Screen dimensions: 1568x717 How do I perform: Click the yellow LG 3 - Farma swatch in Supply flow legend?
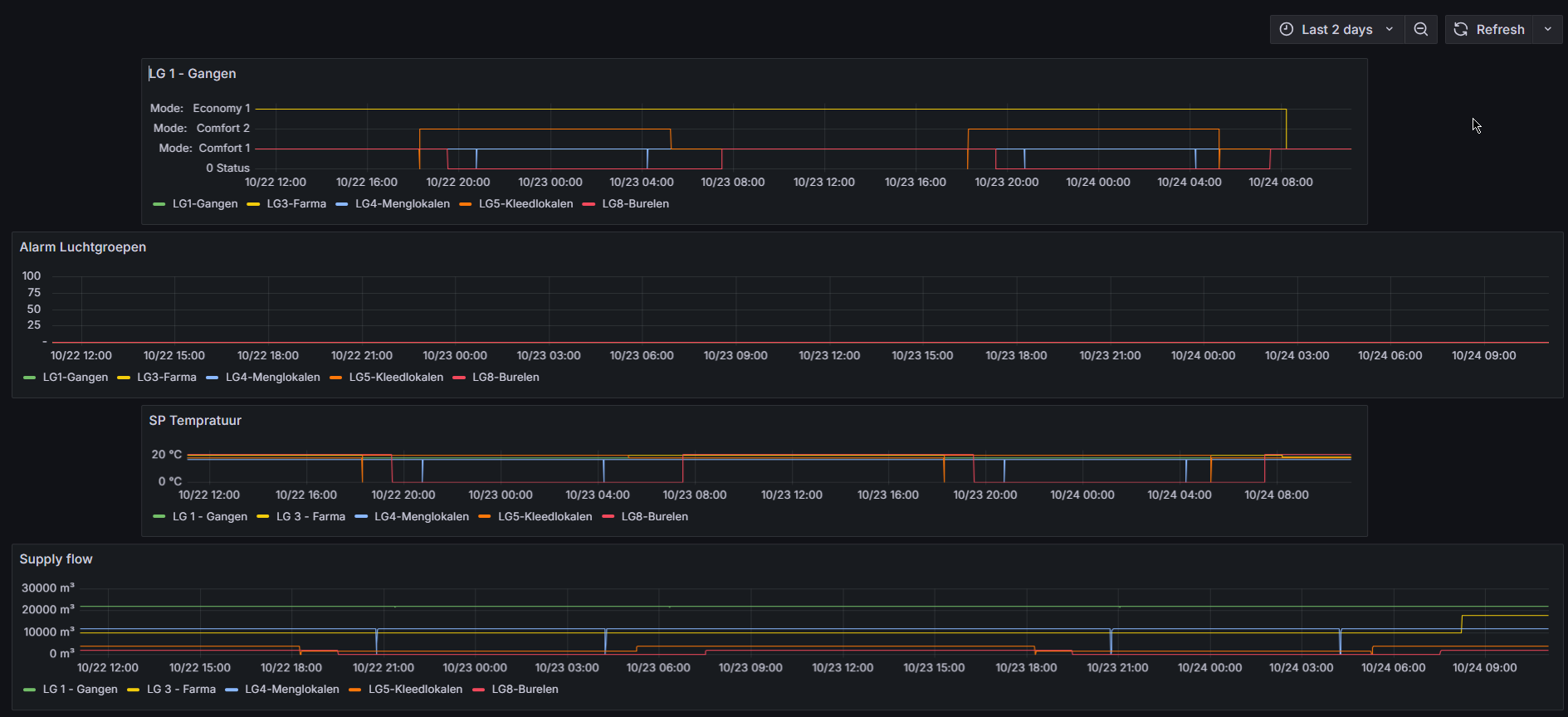[134, 690]
